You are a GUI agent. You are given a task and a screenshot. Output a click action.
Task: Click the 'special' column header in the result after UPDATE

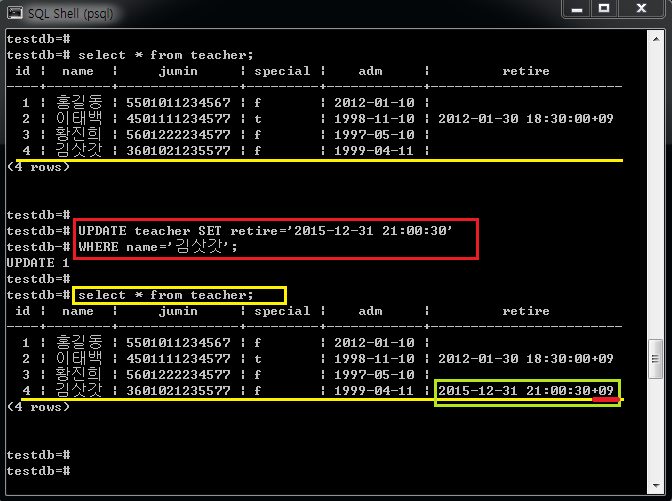coord(282,311)
